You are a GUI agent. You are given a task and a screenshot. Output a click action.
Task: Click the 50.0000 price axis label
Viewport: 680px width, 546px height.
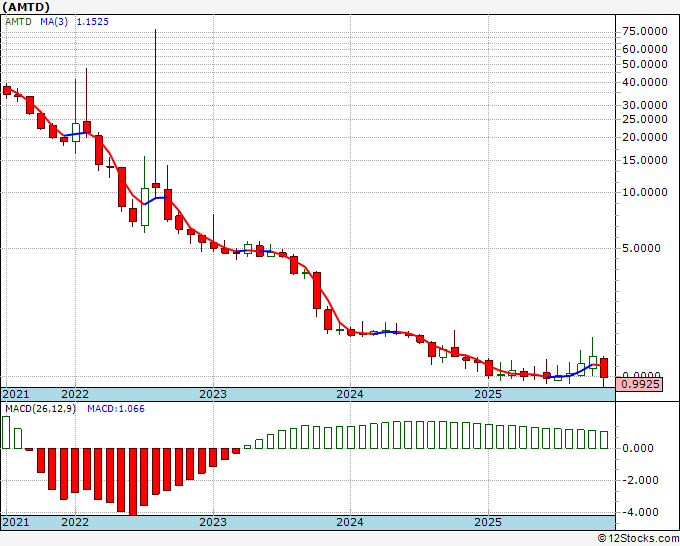coord(644,64)
